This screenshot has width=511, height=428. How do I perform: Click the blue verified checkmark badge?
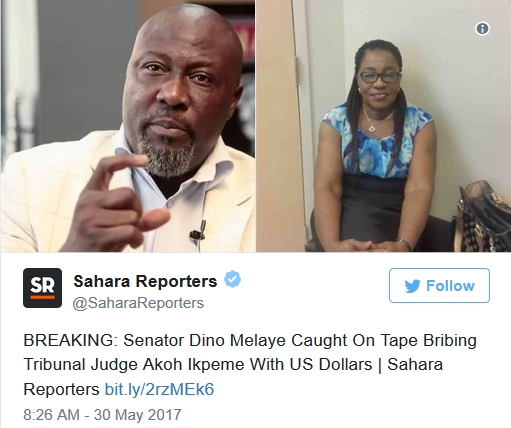[232, 279]
